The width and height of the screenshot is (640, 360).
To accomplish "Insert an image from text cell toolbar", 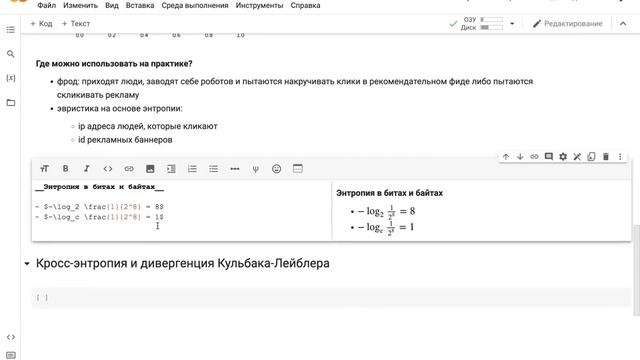I will coord(150,169).
